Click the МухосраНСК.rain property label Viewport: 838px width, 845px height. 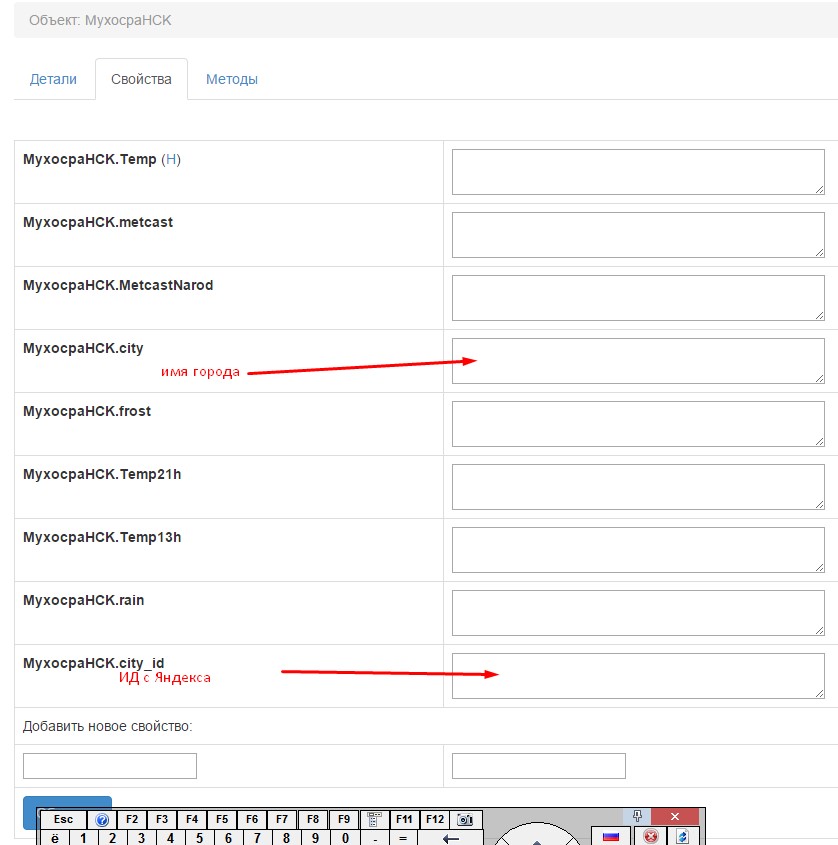[84, 600]
